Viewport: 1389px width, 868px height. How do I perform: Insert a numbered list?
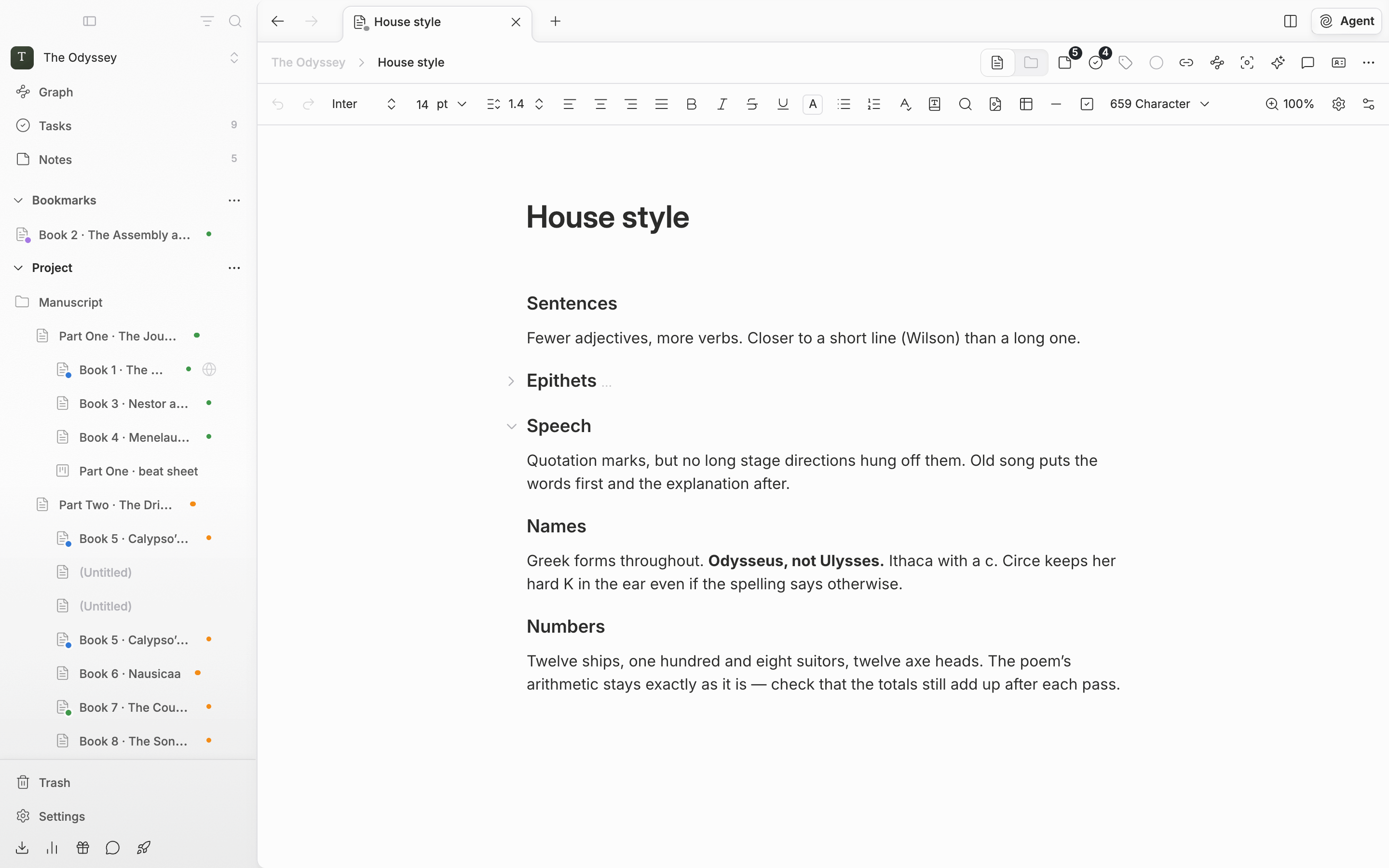[873, 104]
